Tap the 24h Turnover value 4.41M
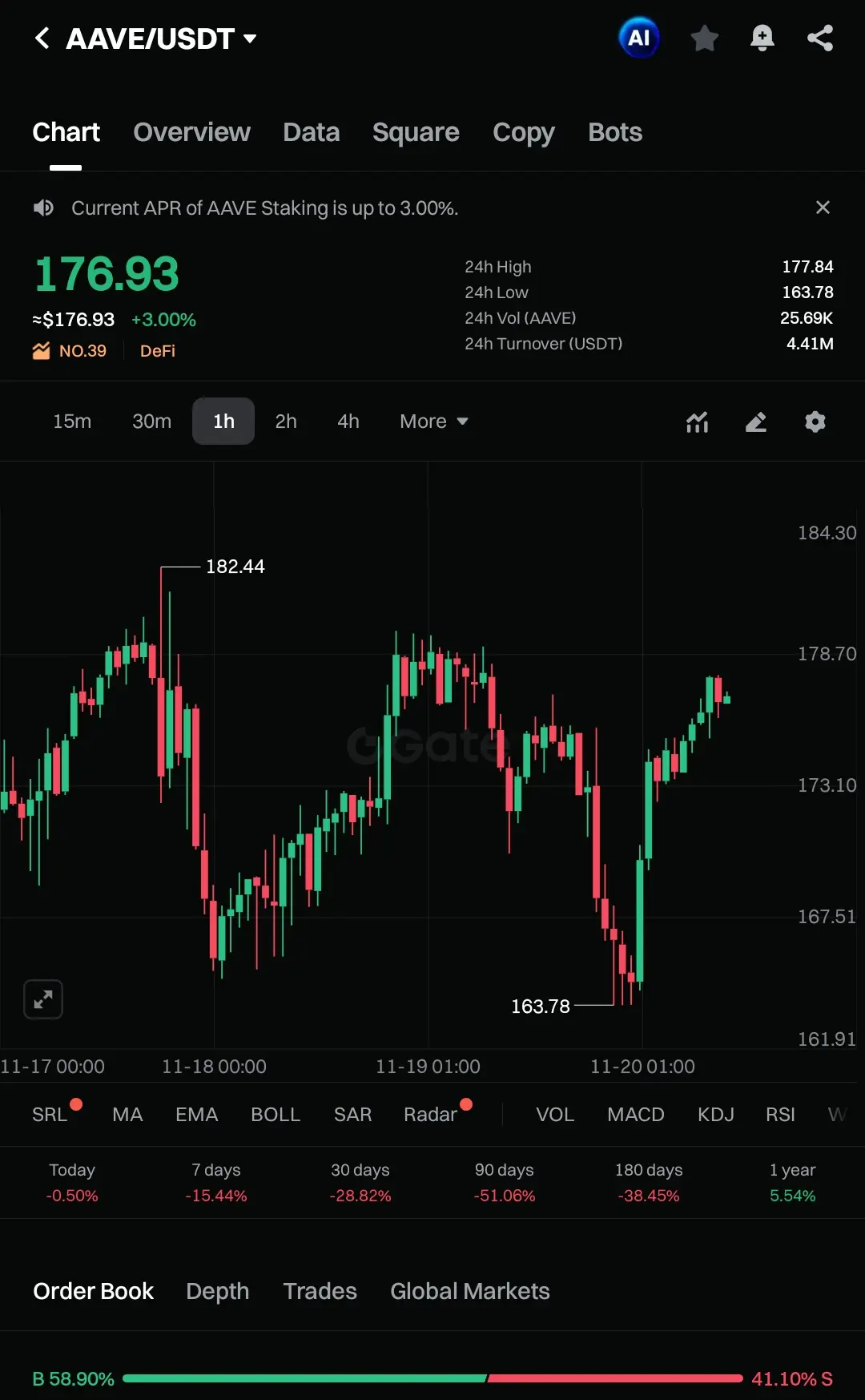865x1400 pixels. coord(810,344)
